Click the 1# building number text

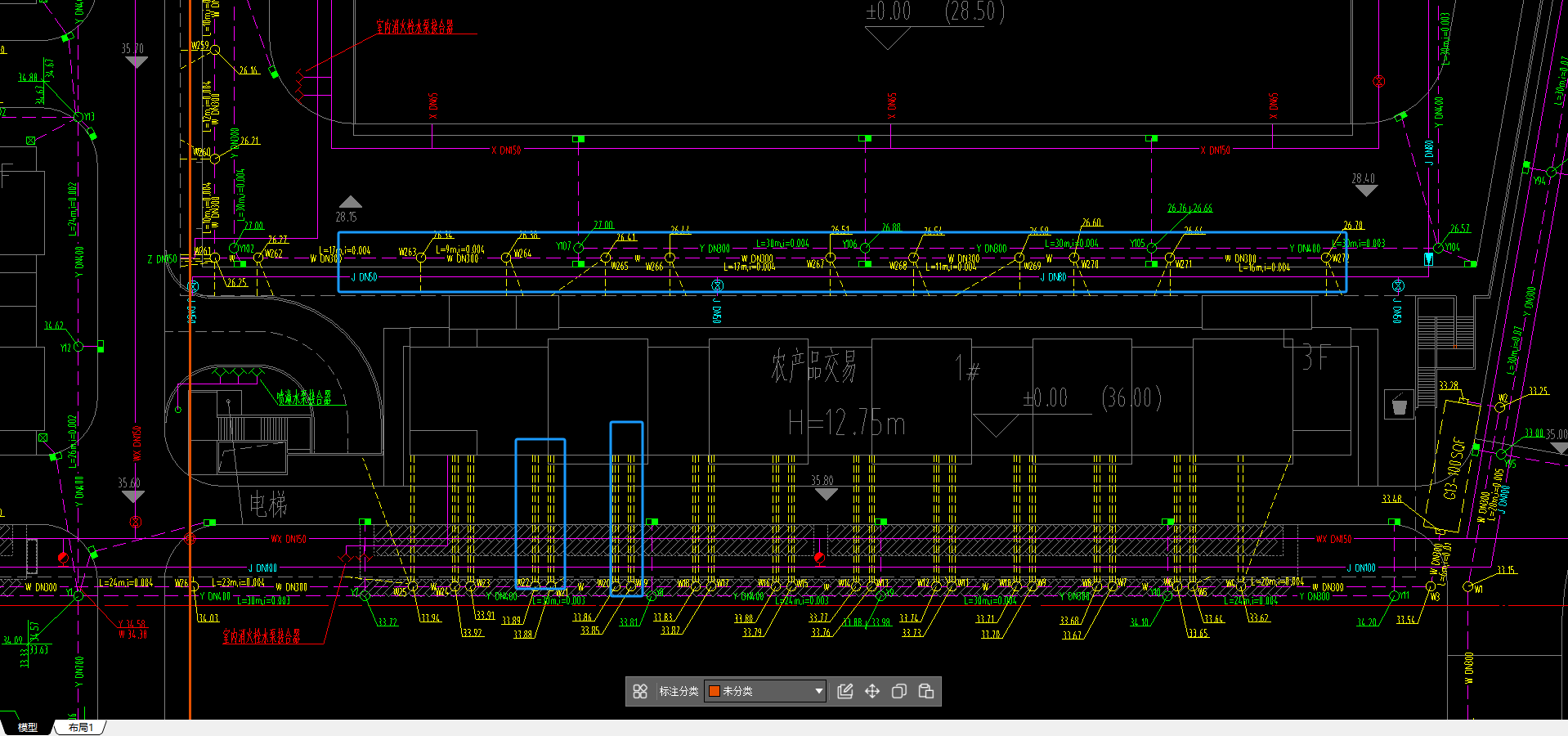(x=967, y=368)
